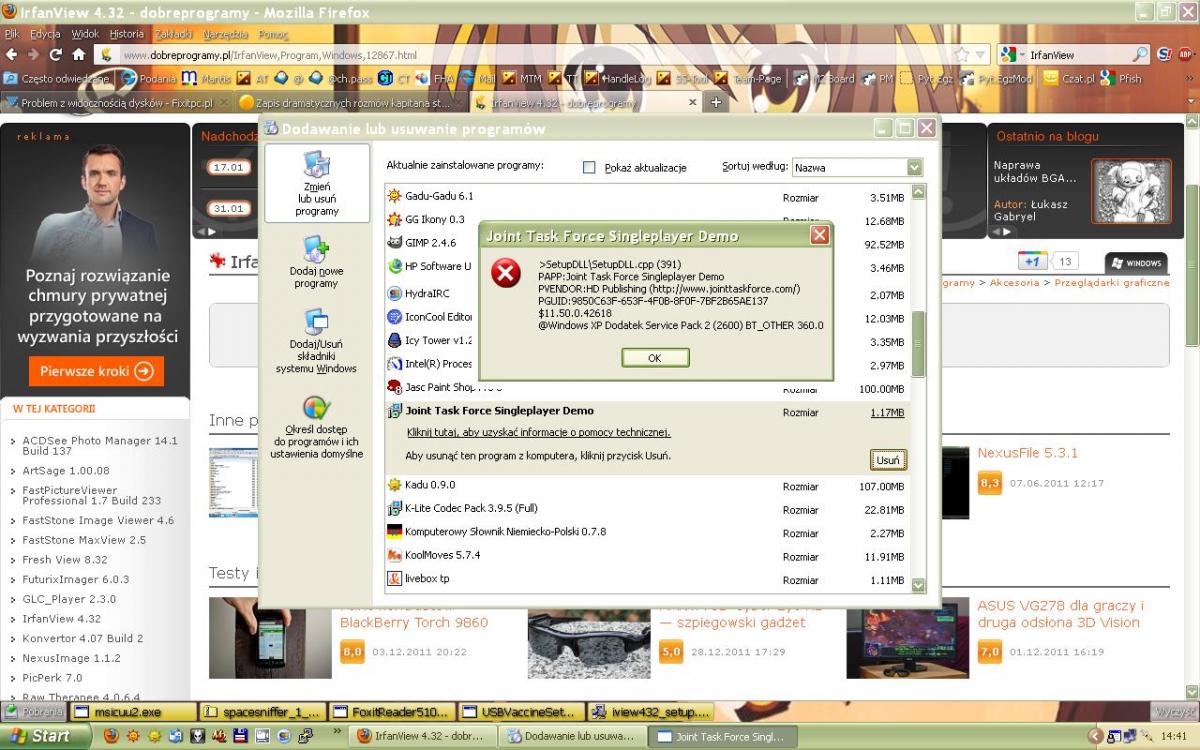
Task: Select the livebox tp program icon
Action: (x=395, y=579)
